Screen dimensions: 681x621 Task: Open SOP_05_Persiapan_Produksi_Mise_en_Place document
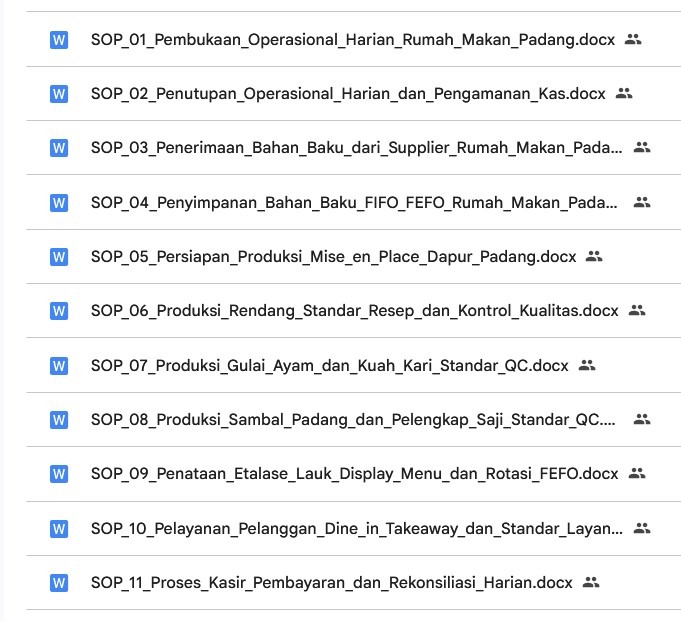[x=333, y=257]
